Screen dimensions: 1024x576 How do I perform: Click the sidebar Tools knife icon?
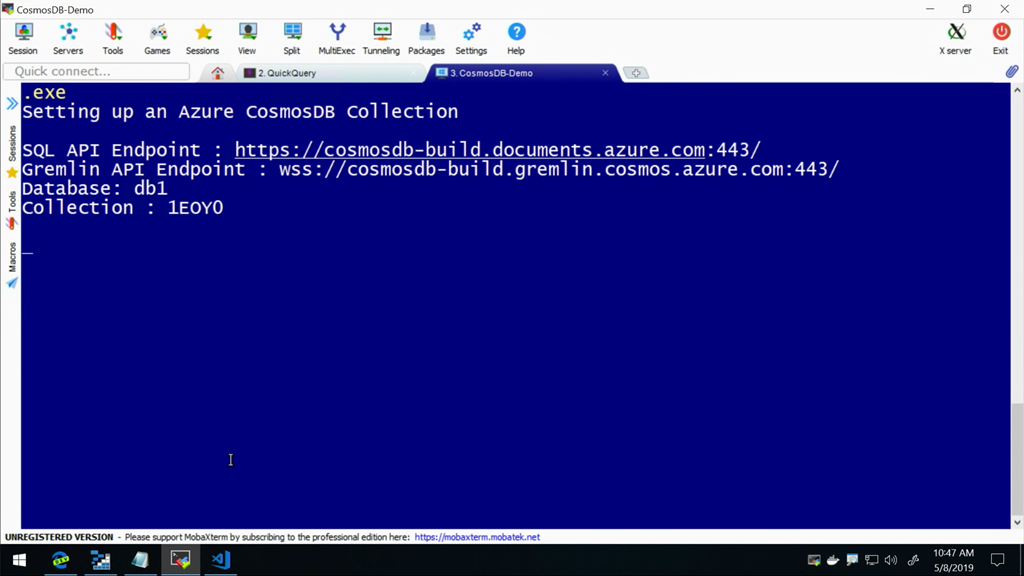pos(12,224)
